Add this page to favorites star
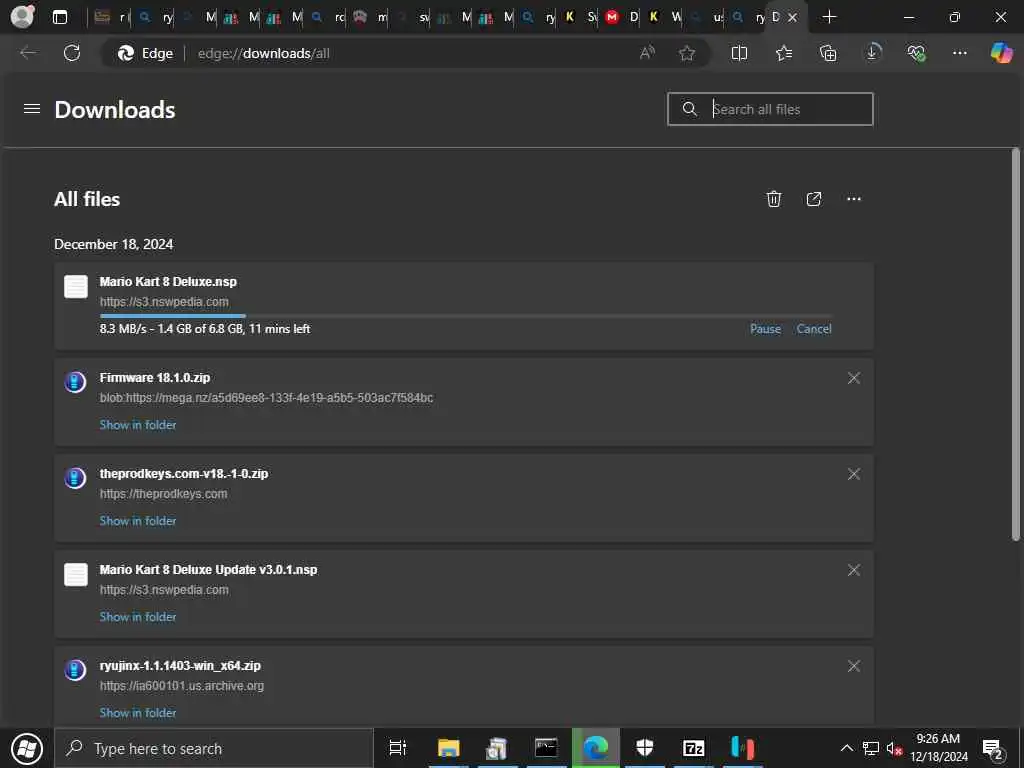 (x=686, y=53)
